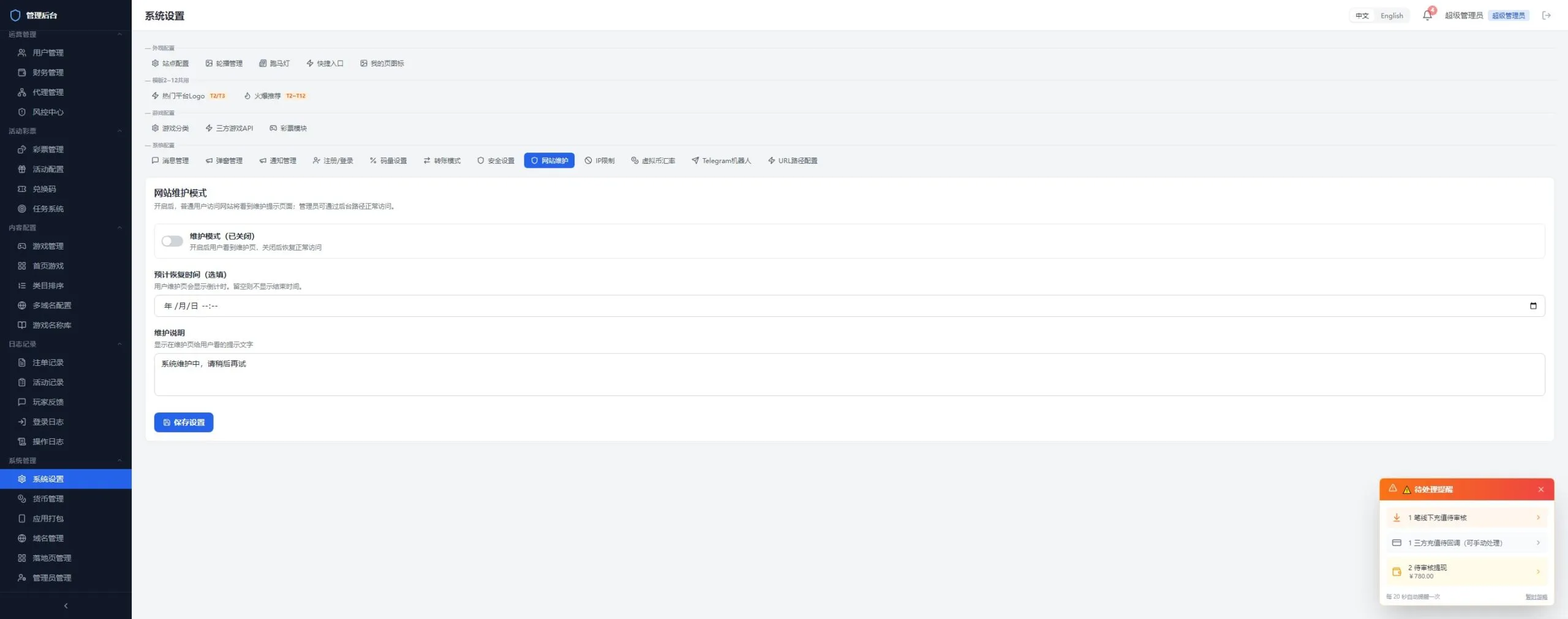Viewport: 1568px width, 619px height.
Task: Open 货币管理 in the sidebar
Action: 66,499
